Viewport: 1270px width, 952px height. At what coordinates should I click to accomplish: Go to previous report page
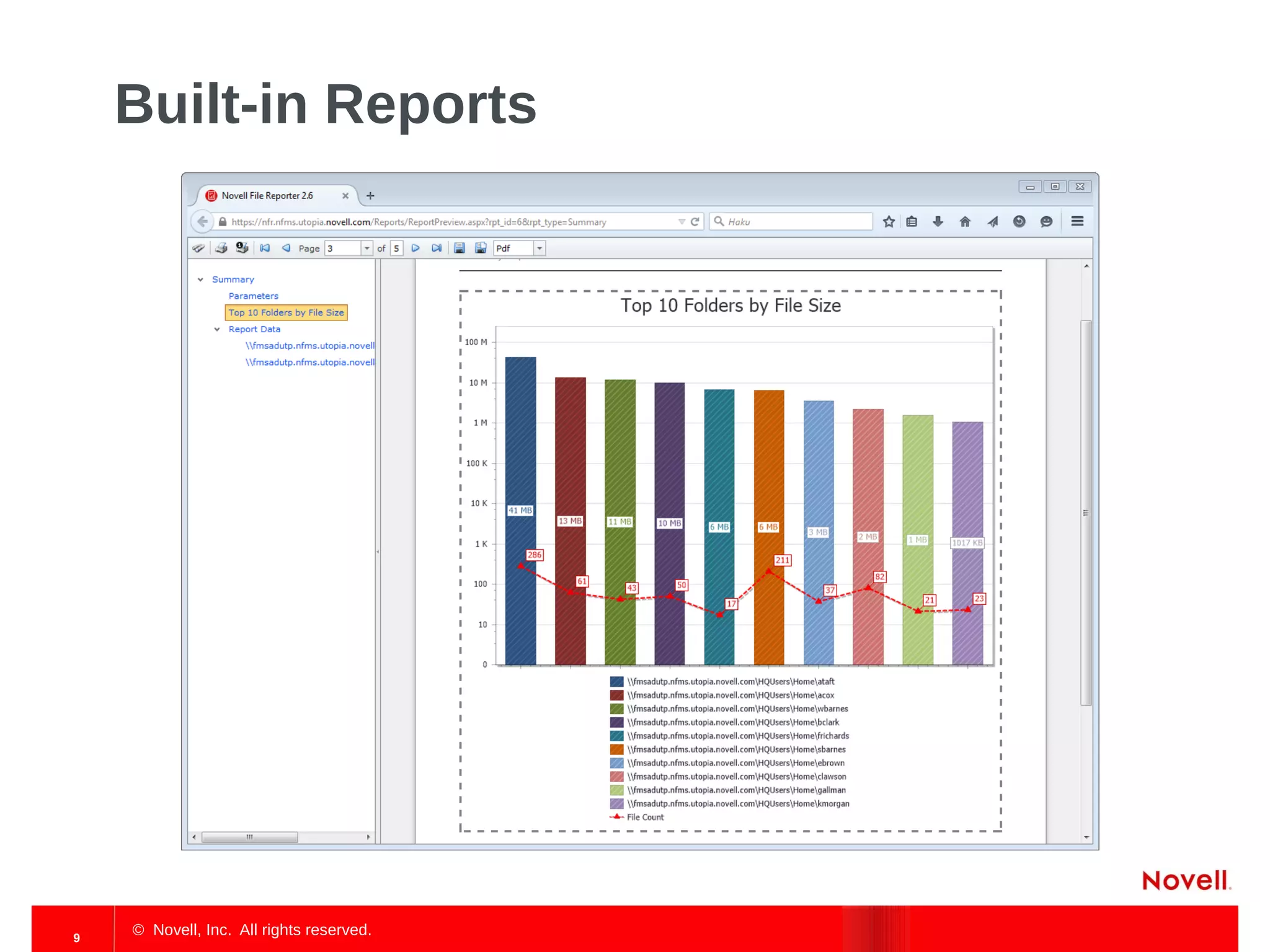(286, 248)
